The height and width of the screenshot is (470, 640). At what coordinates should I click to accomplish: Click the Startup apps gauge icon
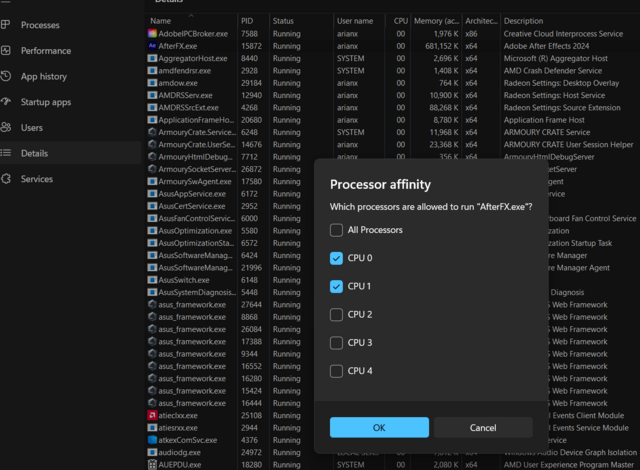[7, 102]
